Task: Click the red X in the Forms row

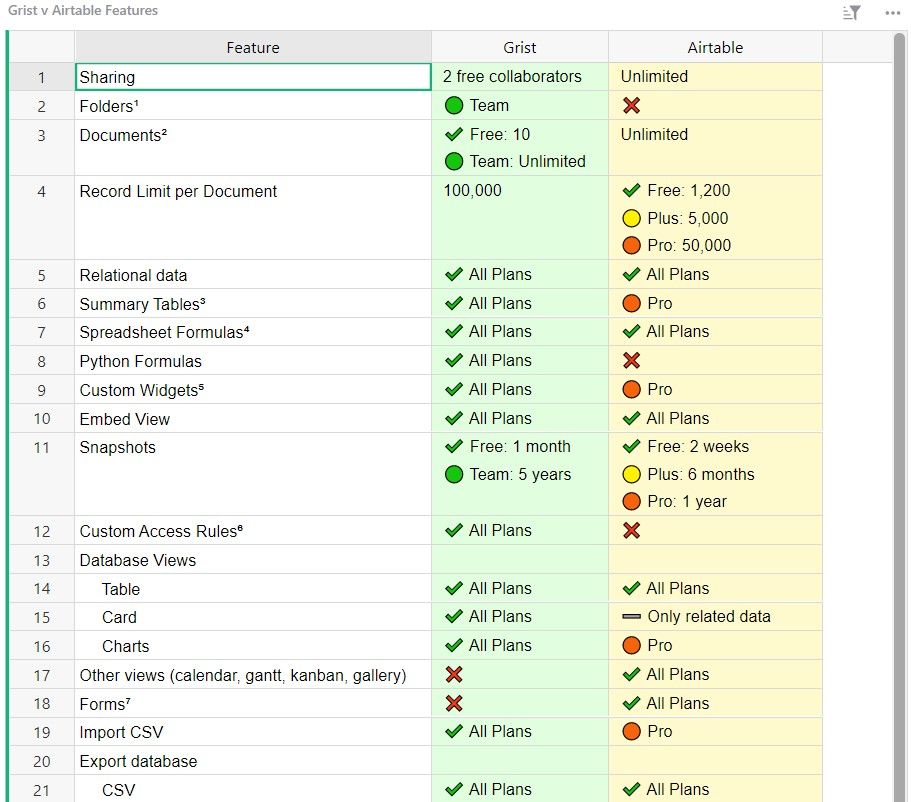Action: click(x=454, y=703)
